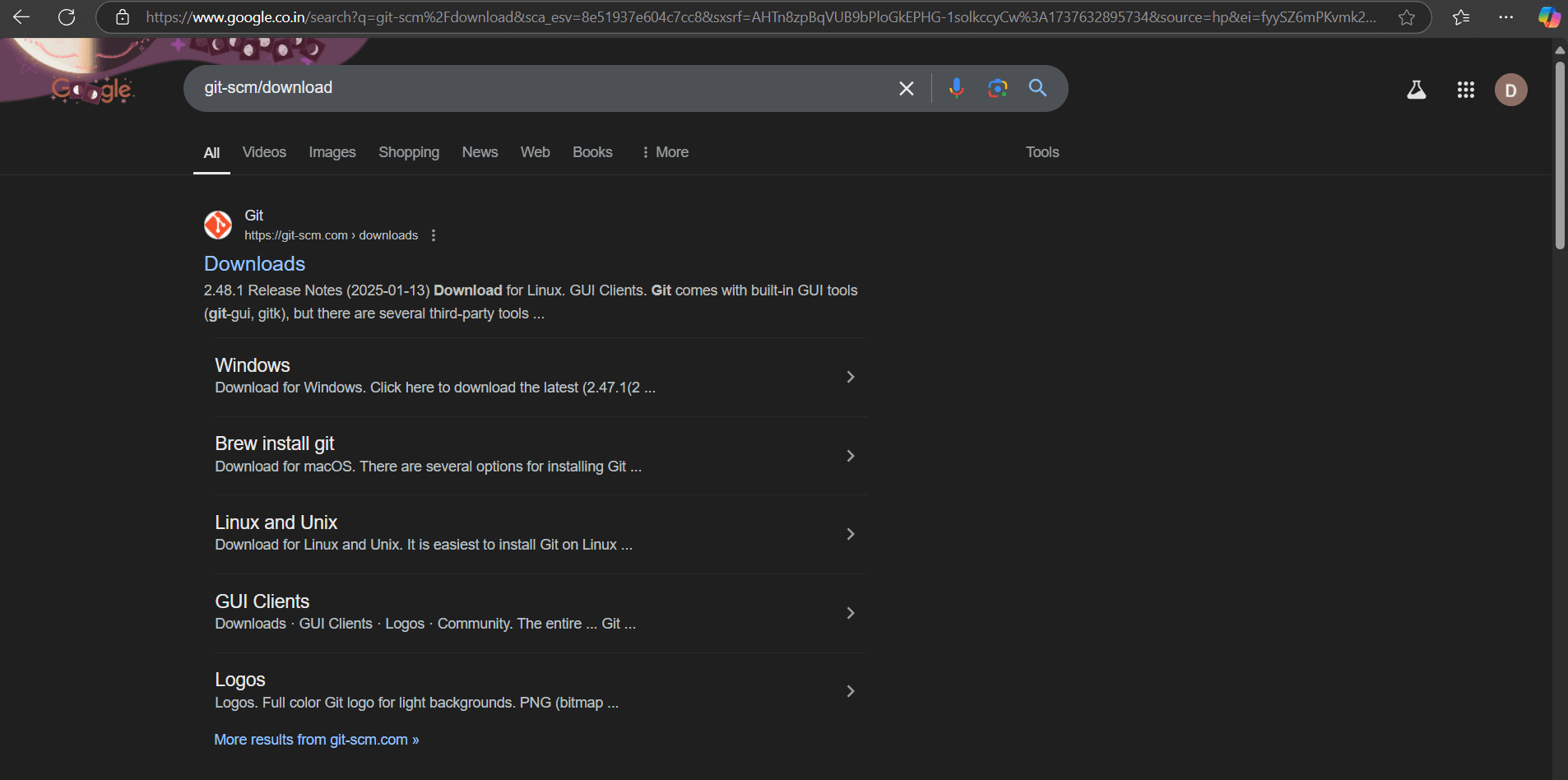Switch to the Images tab
Viewport: 1568px width, 780px height.
point(332,152)
